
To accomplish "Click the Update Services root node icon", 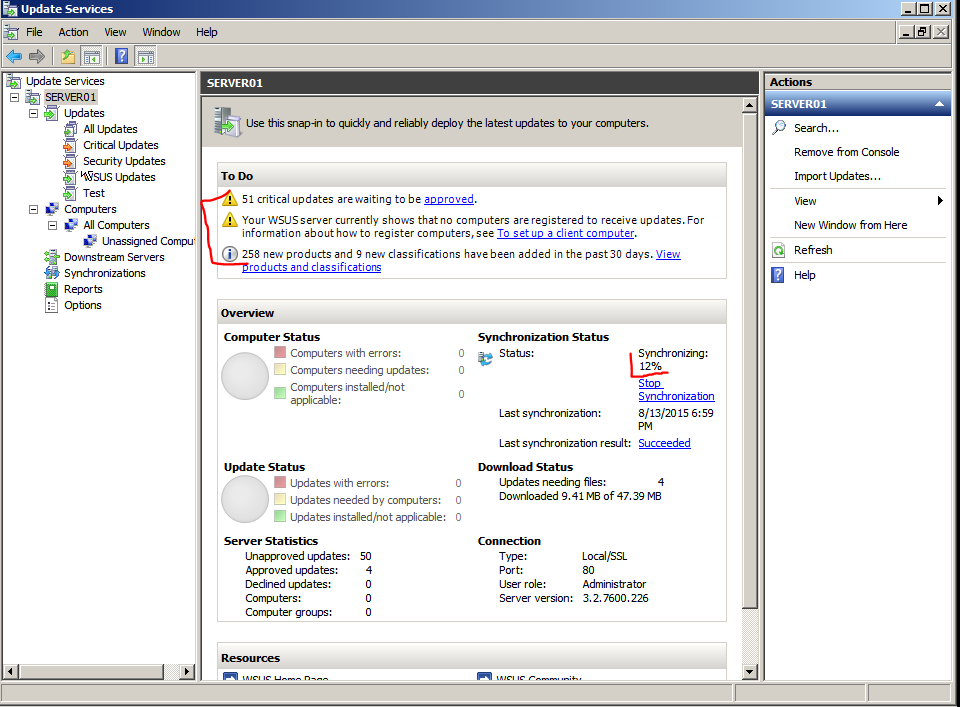I will (13, 81).
